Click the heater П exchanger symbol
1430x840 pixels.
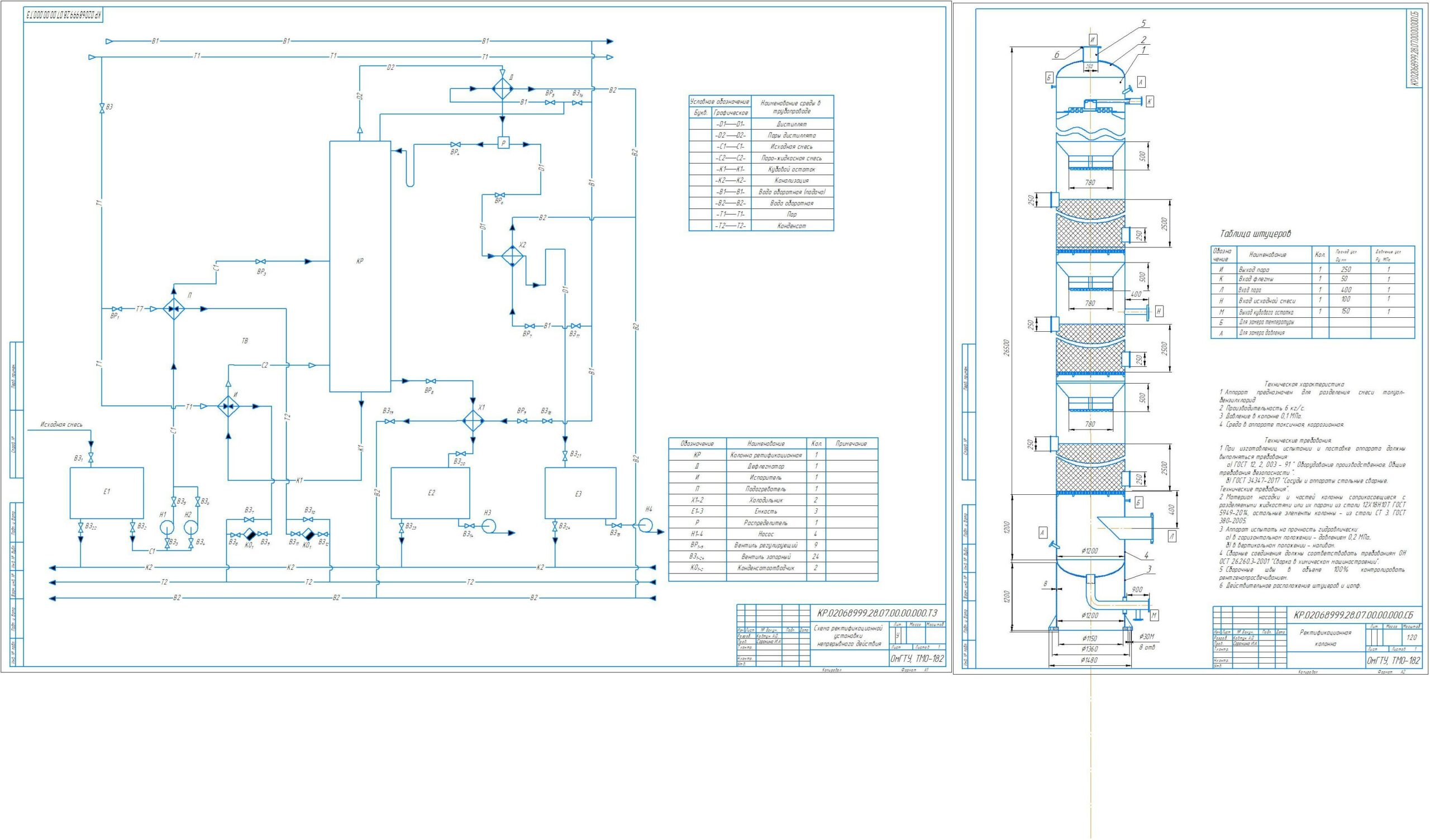(174, 309)
